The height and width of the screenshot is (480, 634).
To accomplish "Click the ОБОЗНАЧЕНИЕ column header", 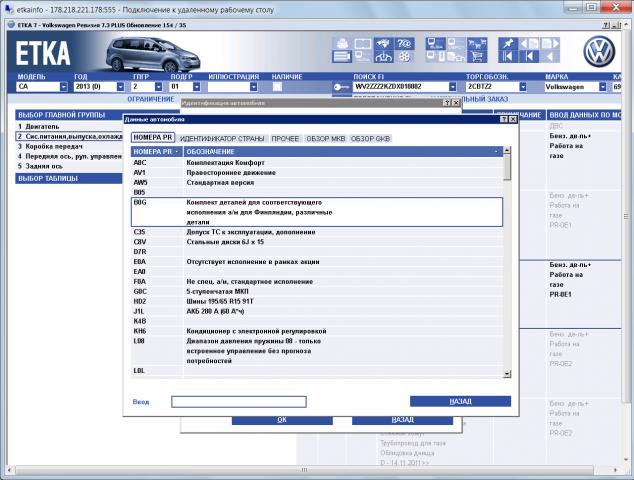I will pos(343,152).
